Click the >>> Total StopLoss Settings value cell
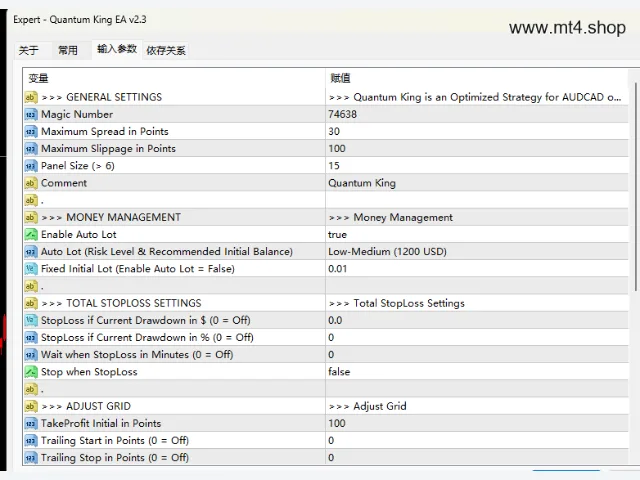This screenshot has width=640, height=480. [477, 303]
